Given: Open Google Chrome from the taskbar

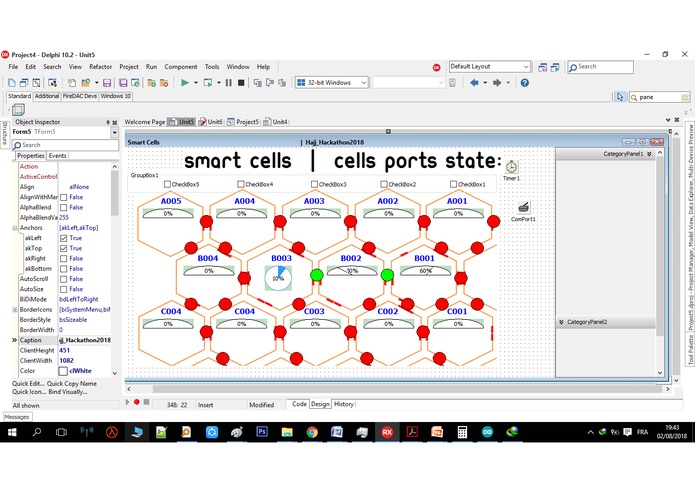Looking at the screenshot, I should [312, 432].
